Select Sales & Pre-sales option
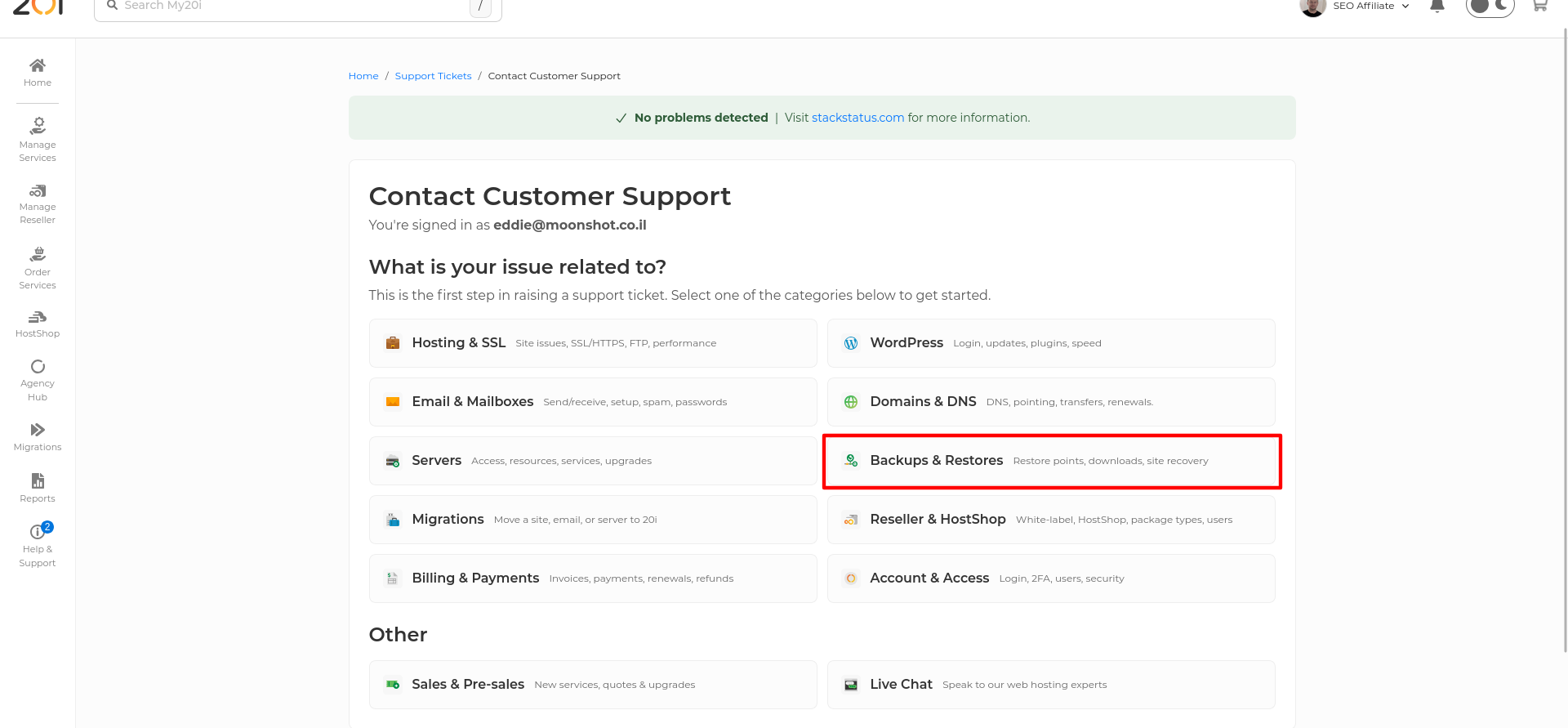Screen dimensions: 1568x728 (x=593, y=685)
